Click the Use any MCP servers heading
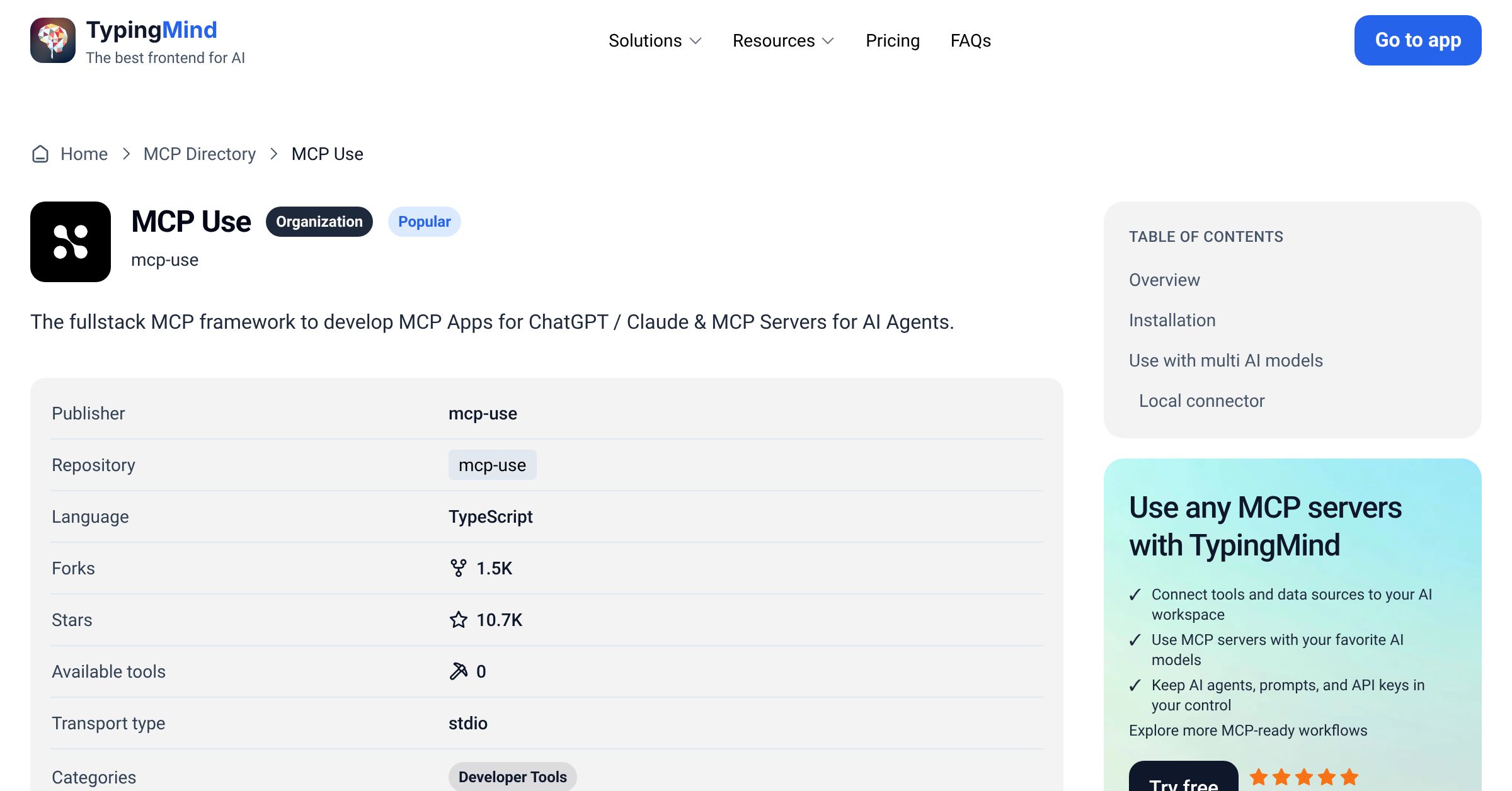This screenshot has width=1512, height=791. click(x=1265, y=526)
